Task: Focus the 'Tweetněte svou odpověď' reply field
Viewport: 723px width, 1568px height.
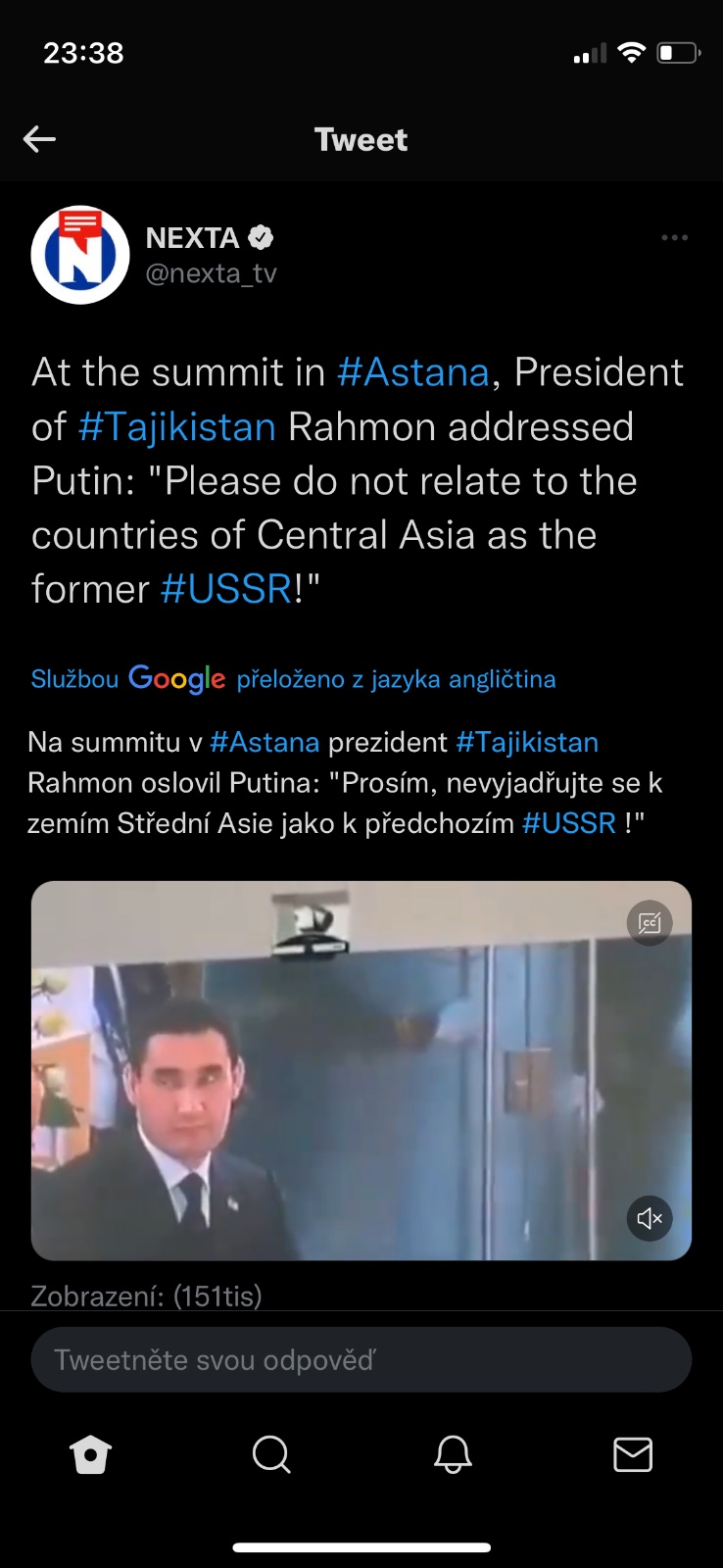Action: point(361,1359)
